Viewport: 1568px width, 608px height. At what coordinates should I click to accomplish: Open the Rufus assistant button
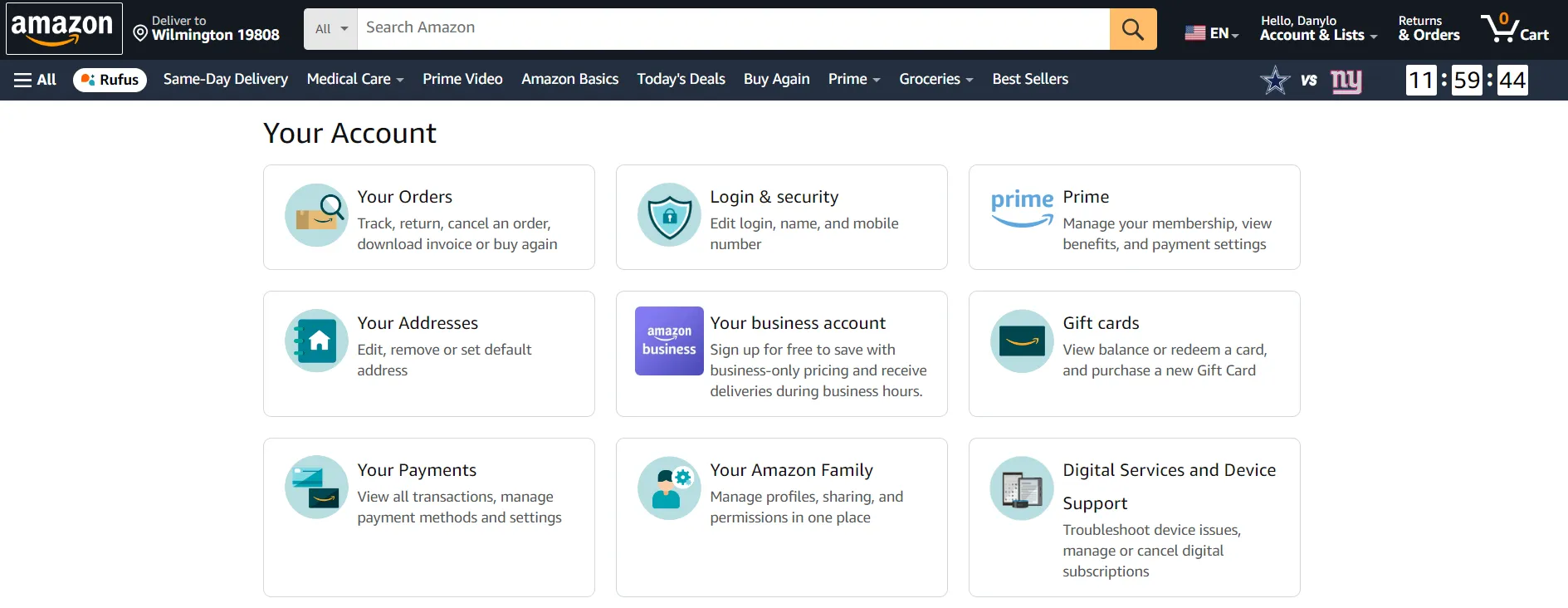[x=110, y=80]
